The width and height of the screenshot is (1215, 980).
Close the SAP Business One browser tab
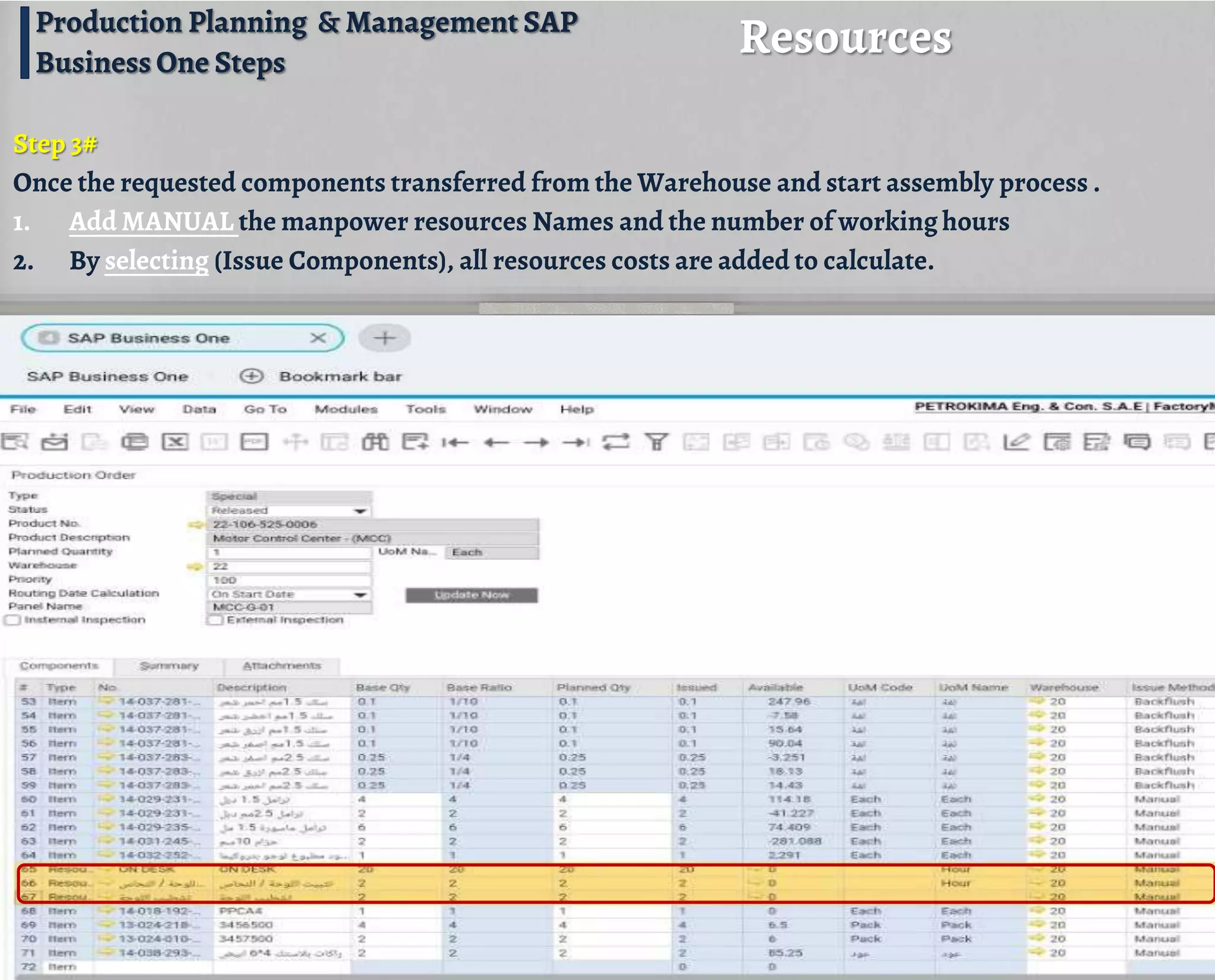click(318, 338)
